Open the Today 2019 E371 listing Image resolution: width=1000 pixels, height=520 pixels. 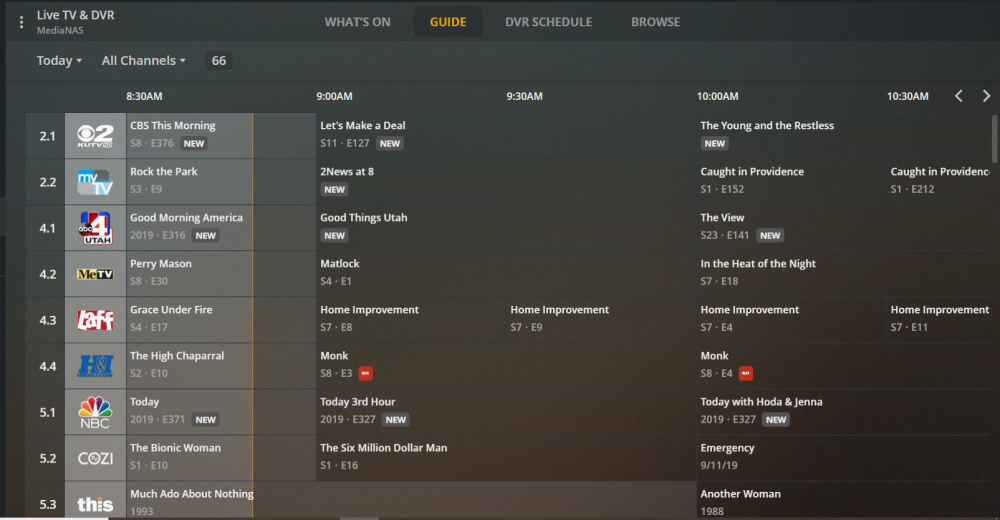coord(221,412)
